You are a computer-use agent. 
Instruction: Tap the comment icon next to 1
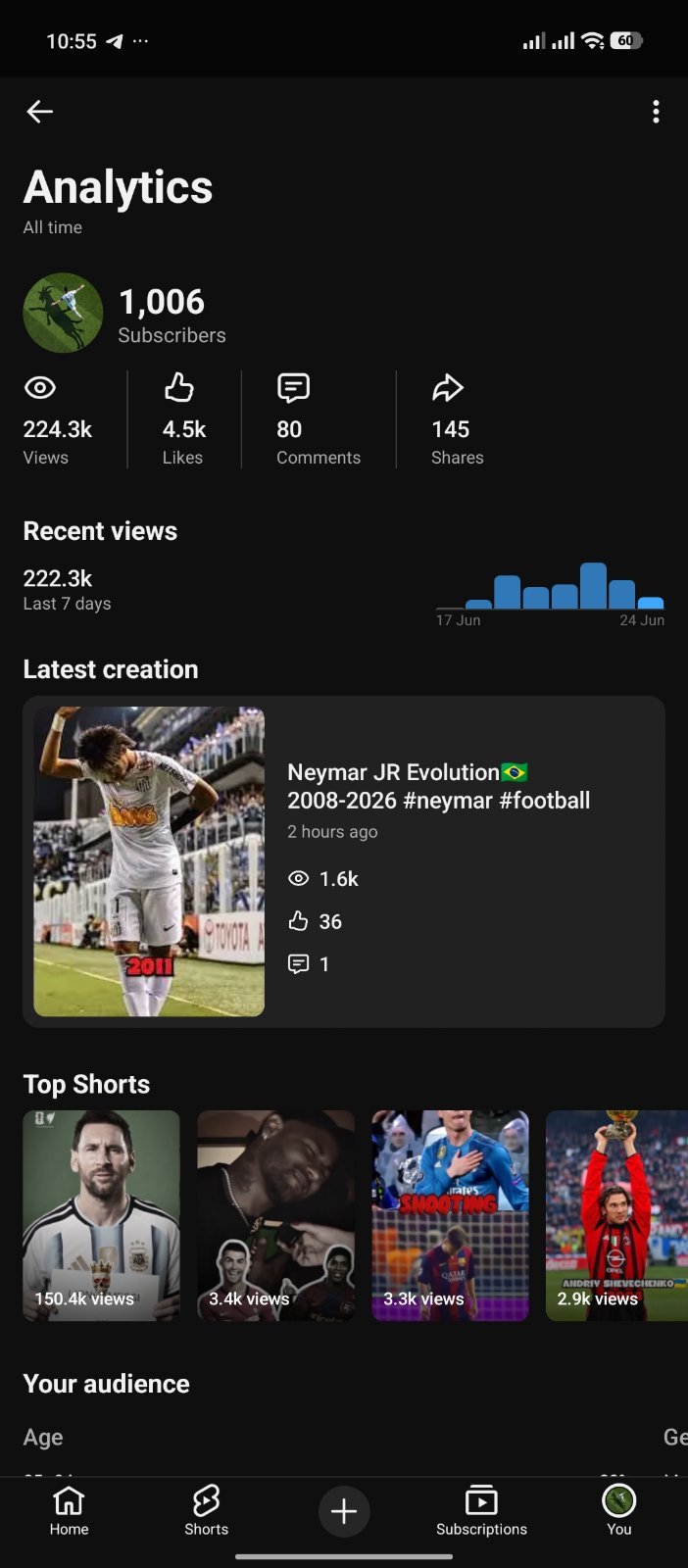click(x=299, y=964)
